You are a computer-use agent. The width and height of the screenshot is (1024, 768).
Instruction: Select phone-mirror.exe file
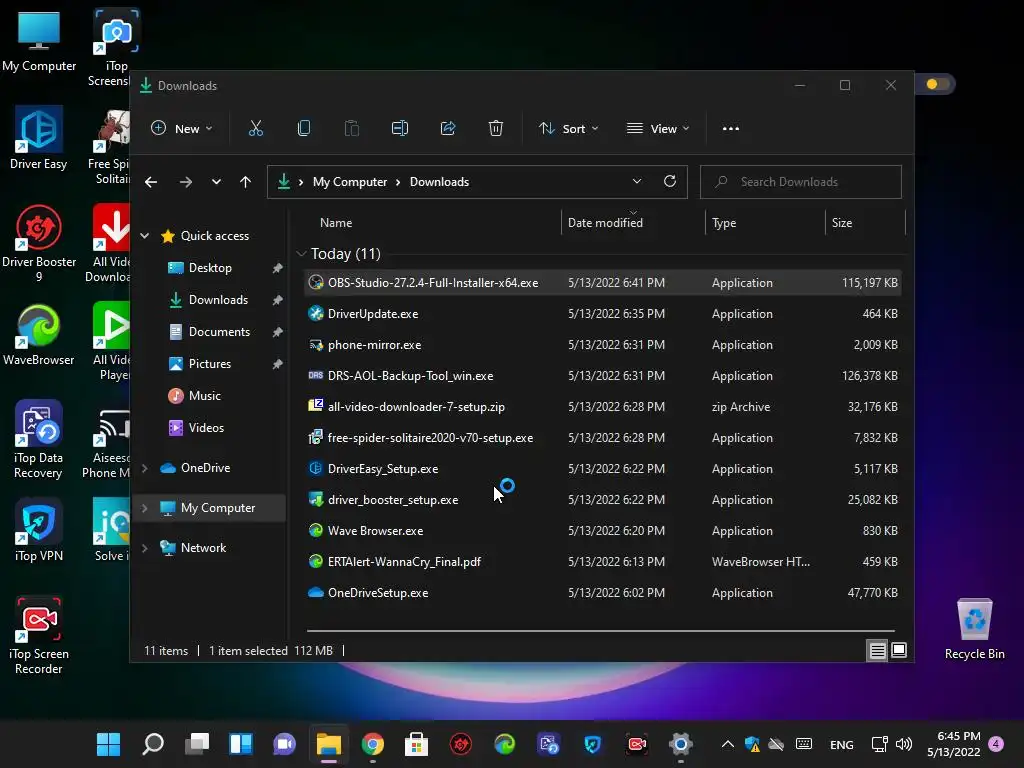[x=603, y=345]
